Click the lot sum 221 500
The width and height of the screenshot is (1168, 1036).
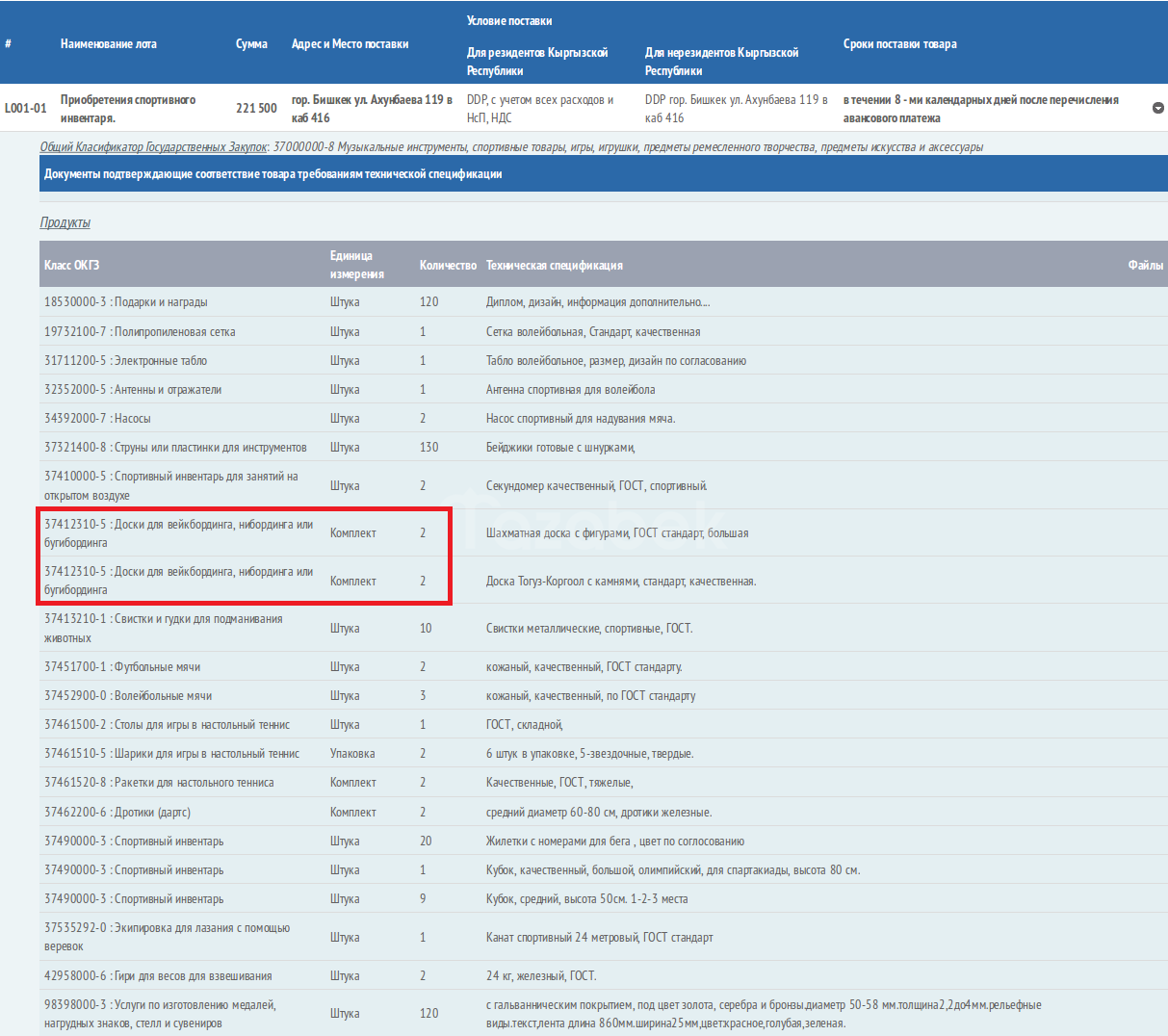pyautogui.click(x=256, y=108)
